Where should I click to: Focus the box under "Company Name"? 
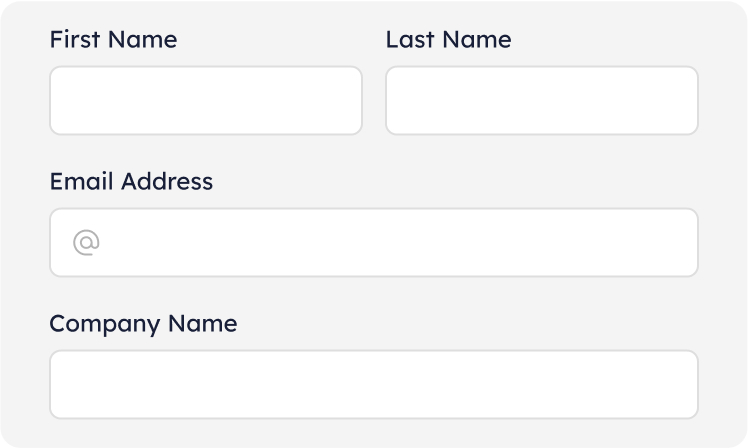click(373, 384)
